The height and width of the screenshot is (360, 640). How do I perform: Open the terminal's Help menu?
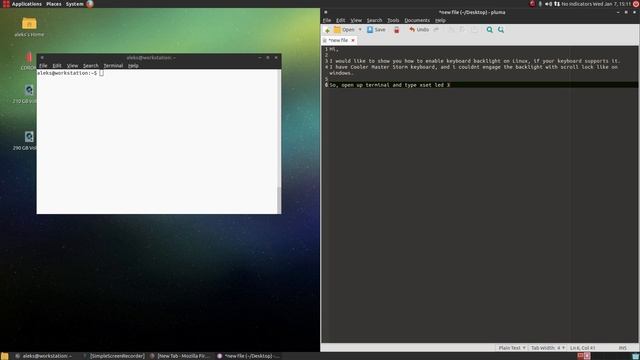tap(133, 65)
